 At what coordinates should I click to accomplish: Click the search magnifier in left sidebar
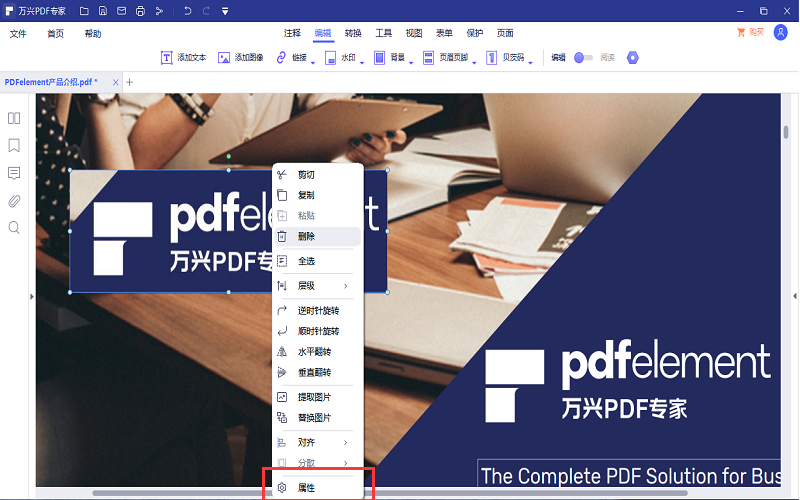pos(14,227)
